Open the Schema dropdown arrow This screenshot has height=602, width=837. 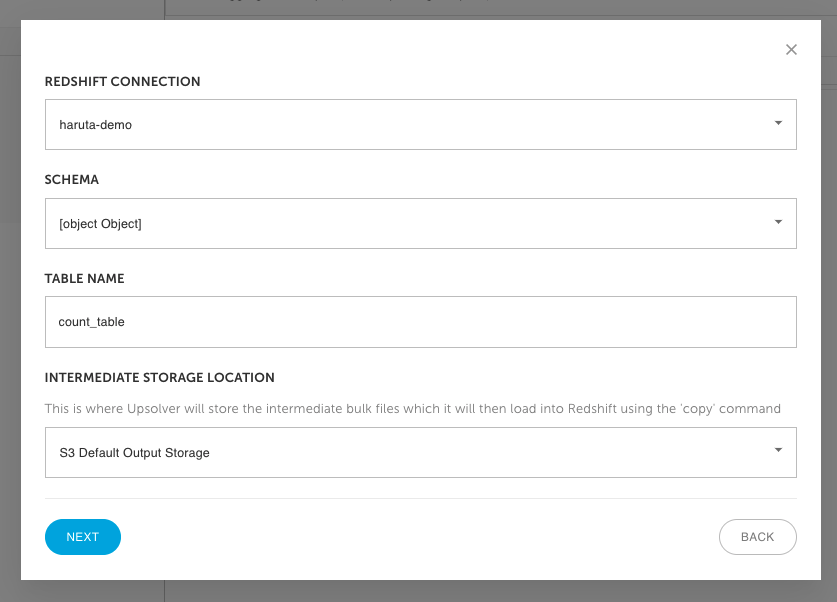[778, 222]
